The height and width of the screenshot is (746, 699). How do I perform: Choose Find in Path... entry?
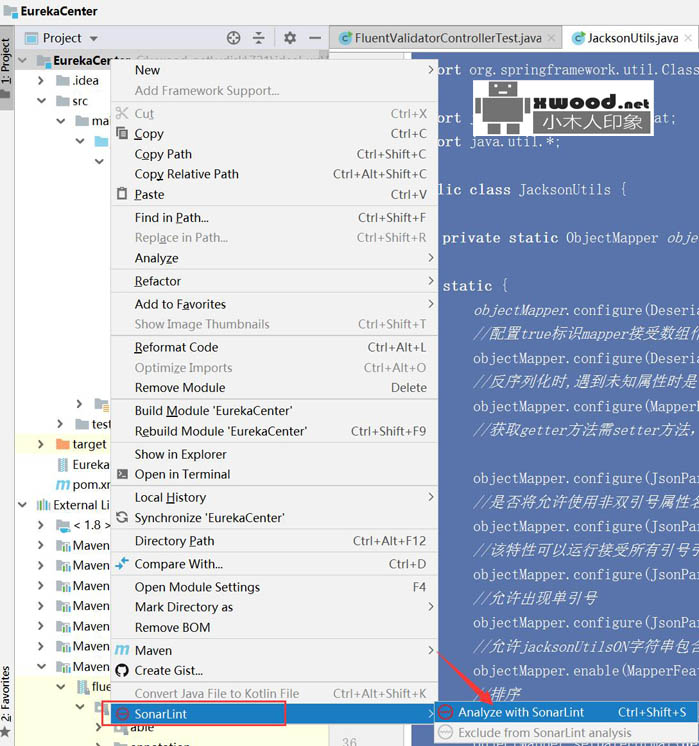pos(274,217)
